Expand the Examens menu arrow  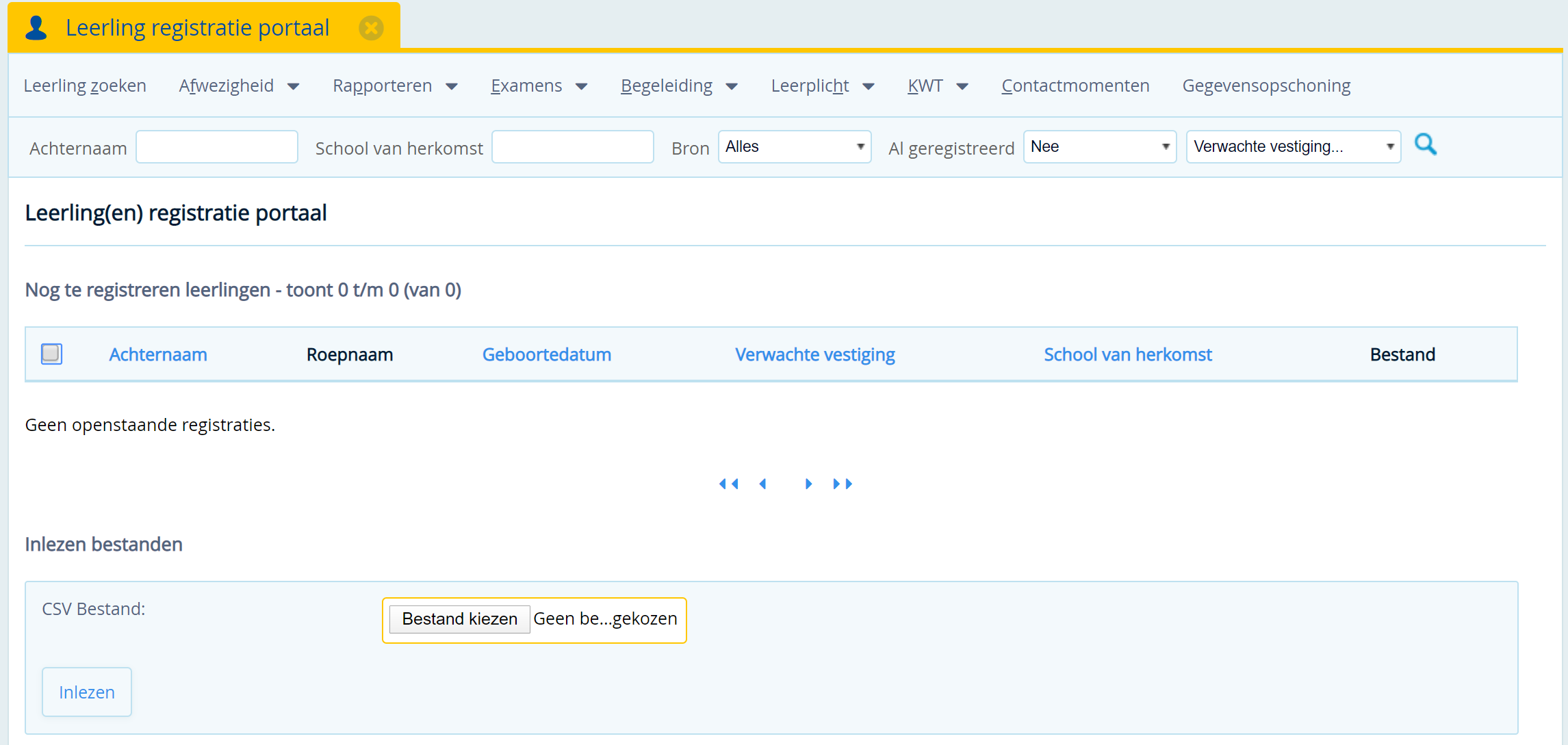pos(582,87)
